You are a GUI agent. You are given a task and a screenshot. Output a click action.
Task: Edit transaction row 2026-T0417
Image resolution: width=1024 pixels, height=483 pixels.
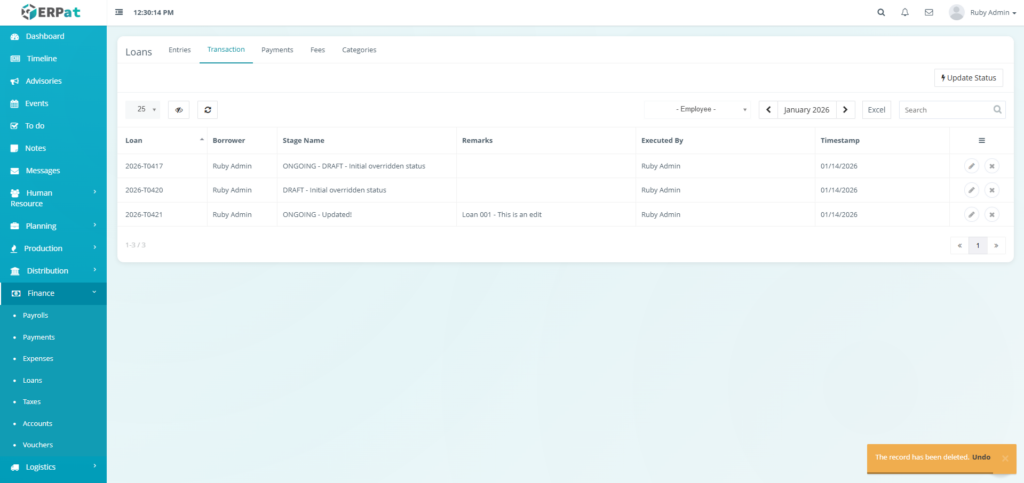point(972,166)
